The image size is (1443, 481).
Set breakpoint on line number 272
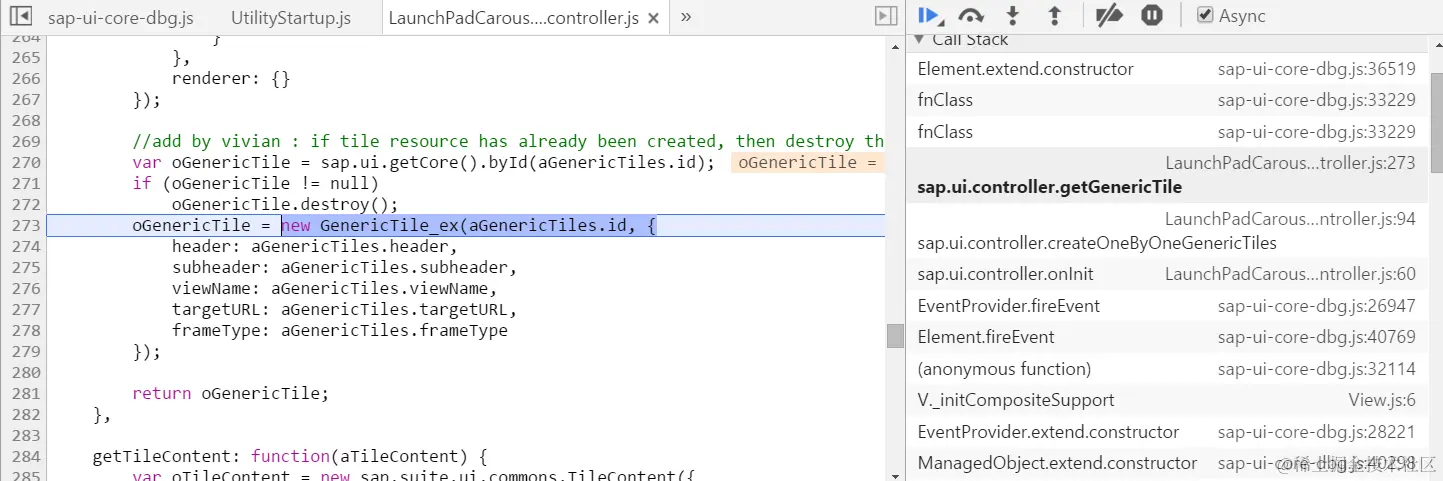point(26,204)
